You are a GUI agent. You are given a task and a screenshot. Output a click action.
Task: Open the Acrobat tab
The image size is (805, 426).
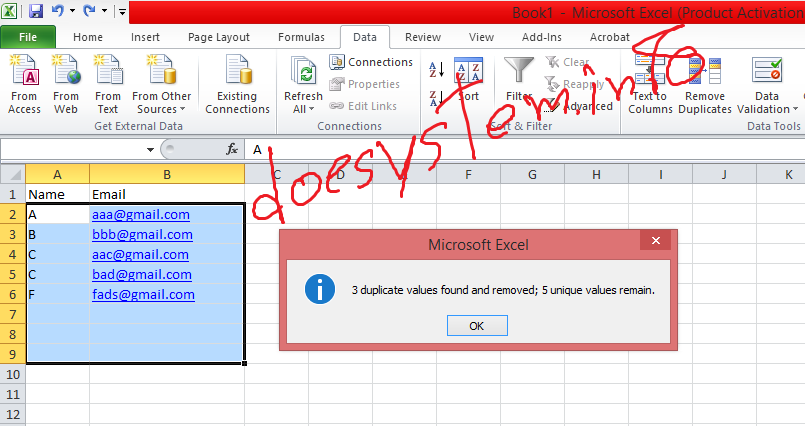(x=609, y=37)
